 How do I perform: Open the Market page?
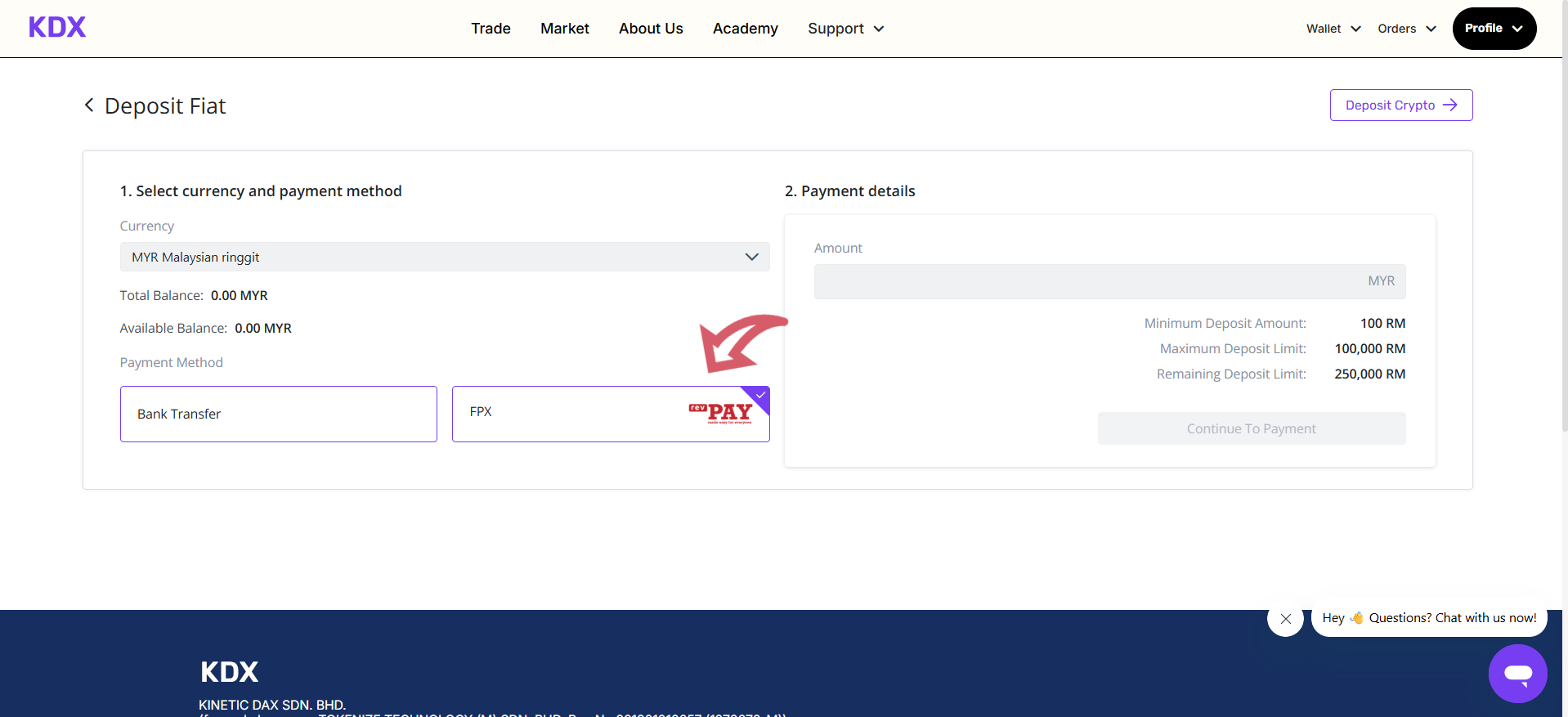point(565,29)
